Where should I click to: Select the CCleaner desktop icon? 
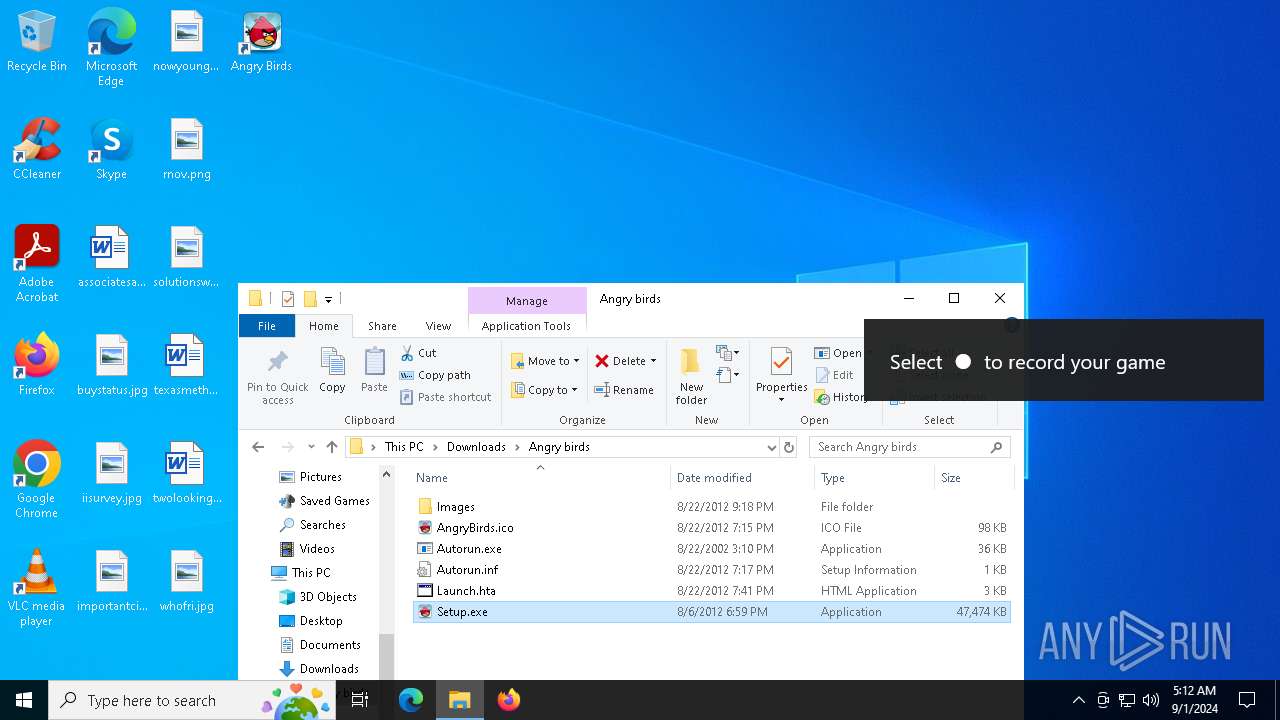tap(37, 150)
